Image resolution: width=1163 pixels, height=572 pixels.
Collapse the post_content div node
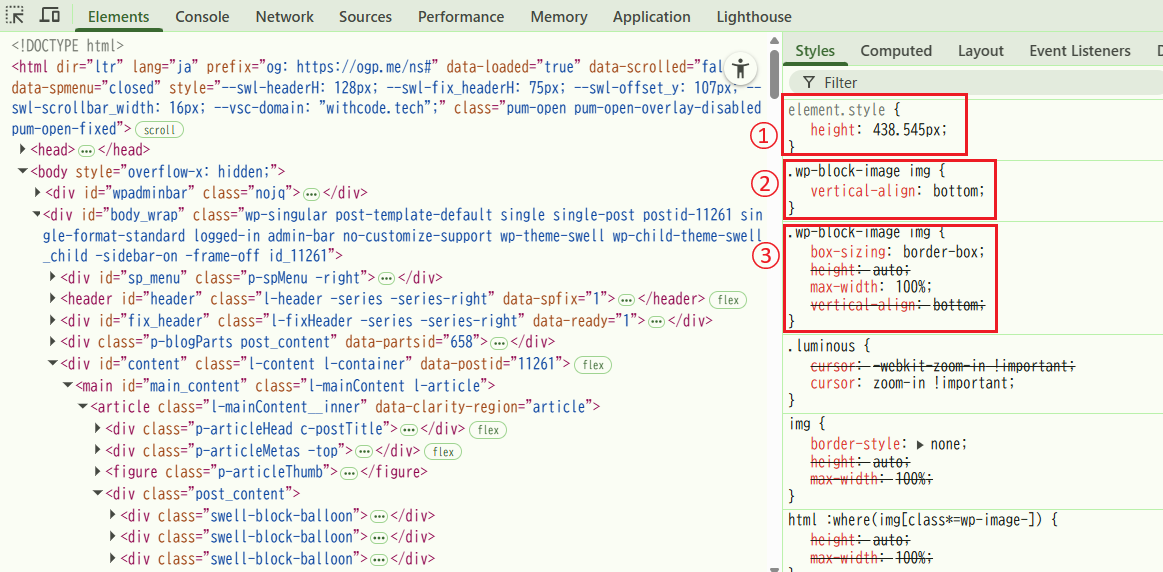(98, 494)
